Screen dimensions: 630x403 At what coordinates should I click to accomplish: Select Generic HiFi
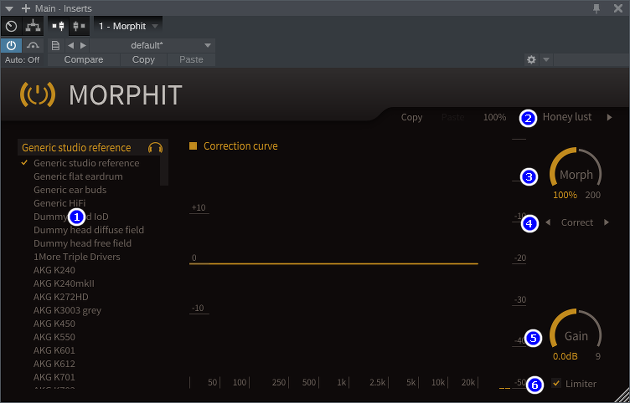[x=59, y=203]
